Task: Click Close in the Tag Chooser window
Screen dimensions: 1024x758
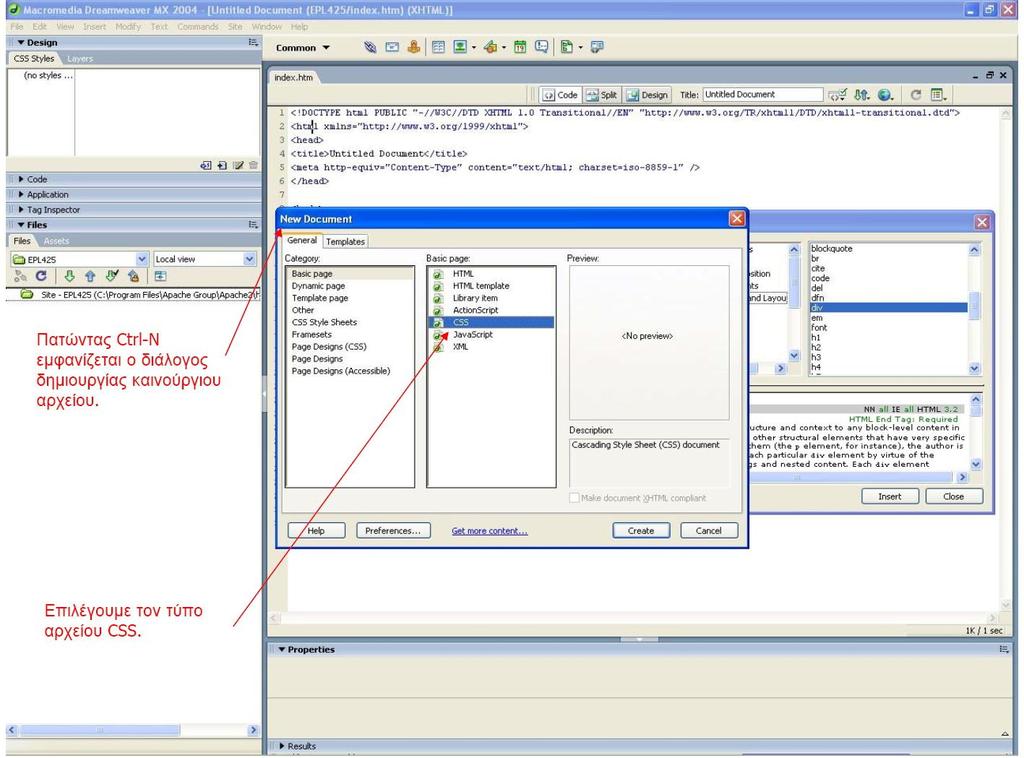Action: (953, 496)
